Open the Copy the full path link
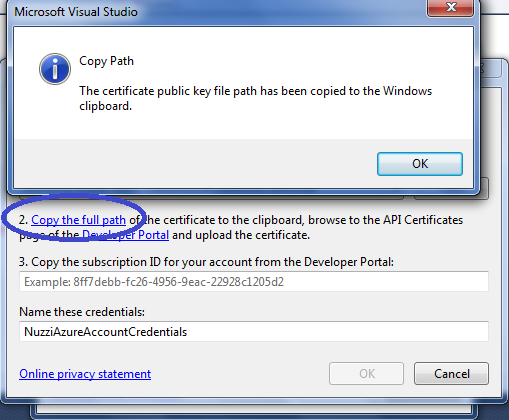 point(78,220)
